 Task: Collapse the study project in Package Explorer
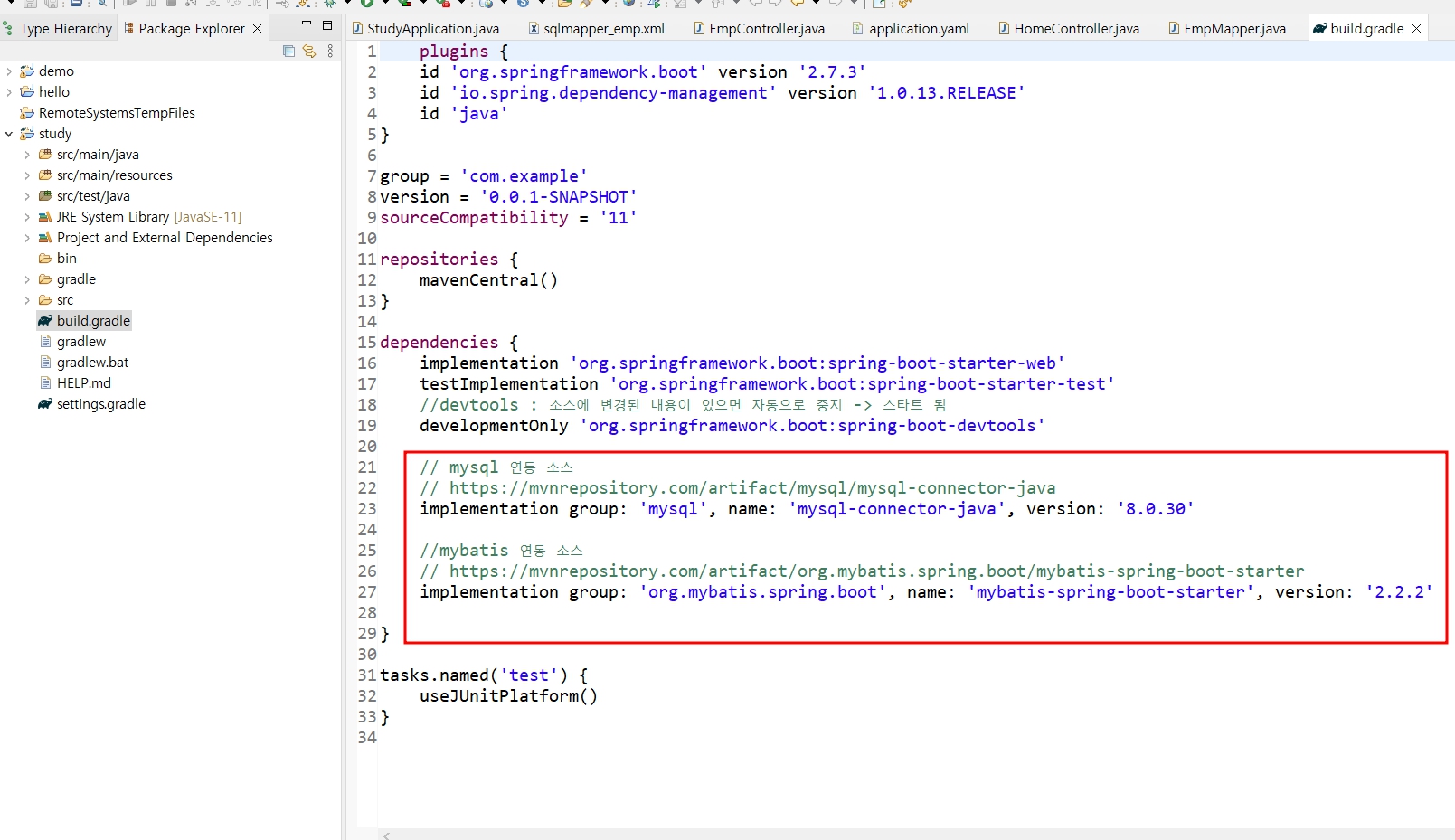tap(10, 133)
